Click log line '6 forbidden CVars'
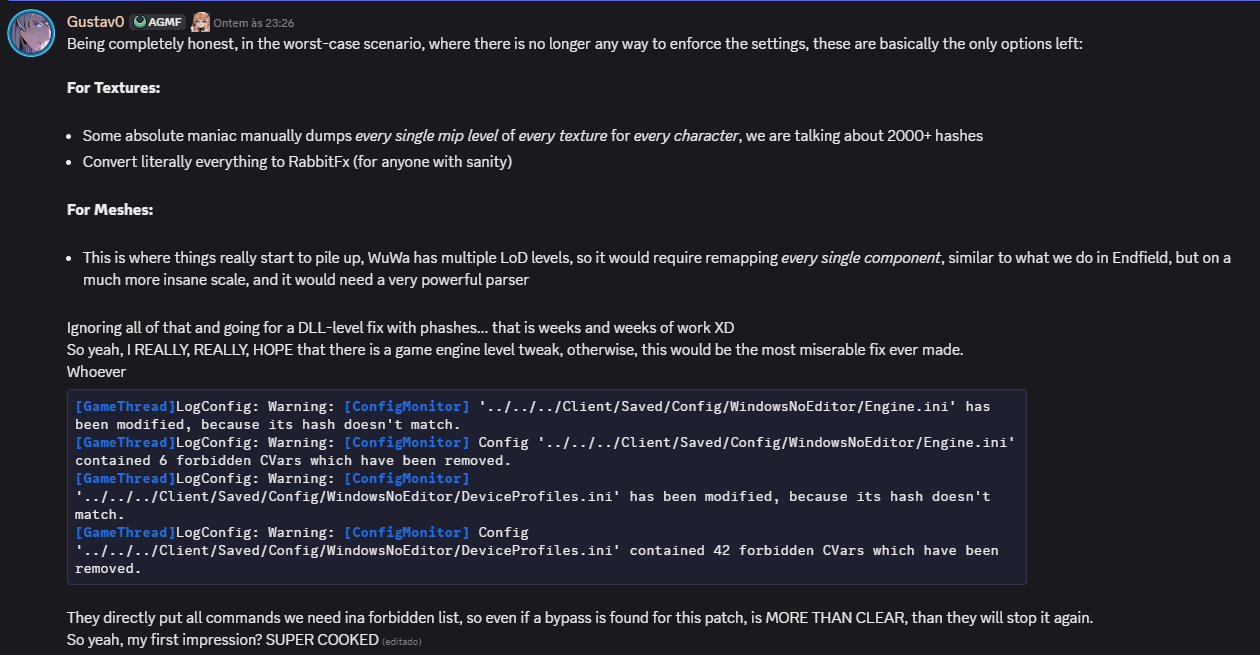The image size is (1260, 655). click(x=293, y=460)
